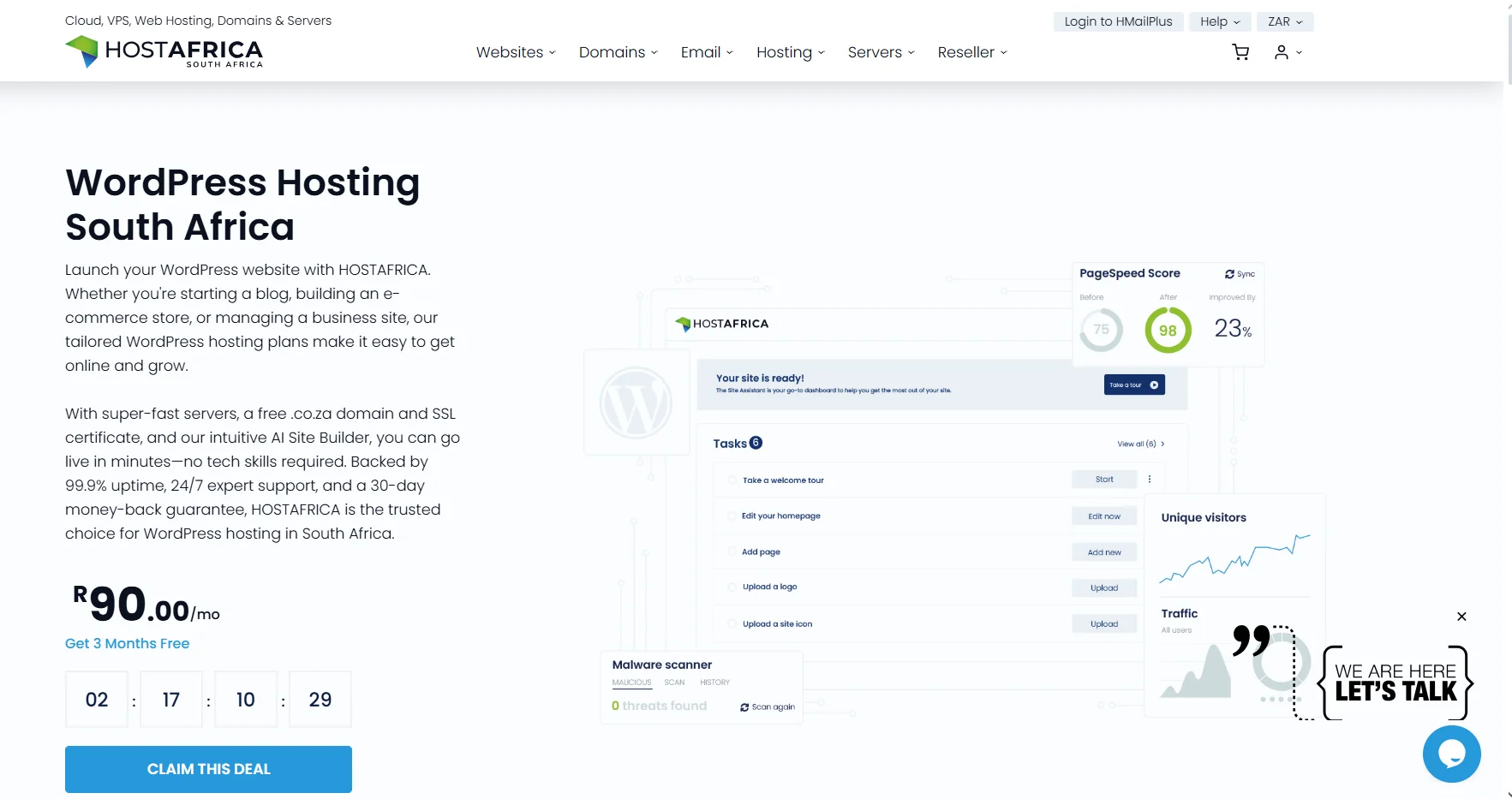The width and height of the screenshot is (1512, 799).
Task: Click the CLAIM THIS DEAL button
Action: point(208,769)
